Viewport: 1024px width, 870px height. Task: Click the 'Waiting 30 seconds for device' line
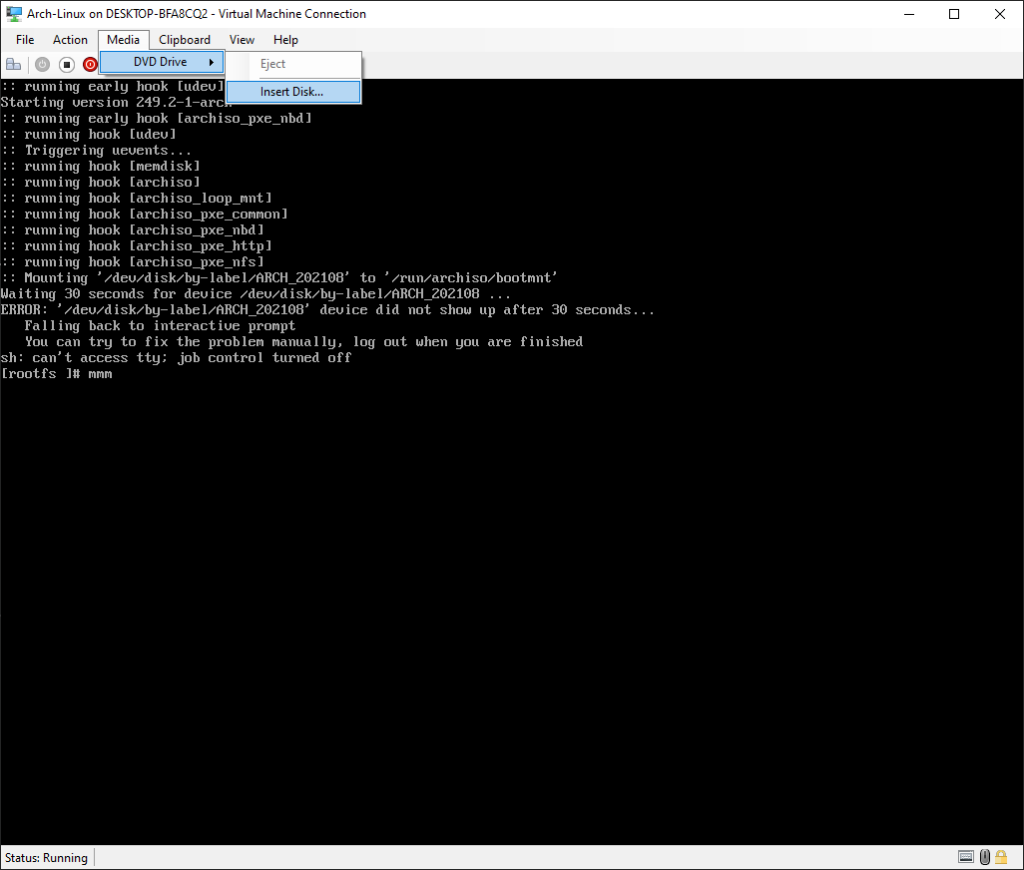pyautogui.click(x=255, y=294)
